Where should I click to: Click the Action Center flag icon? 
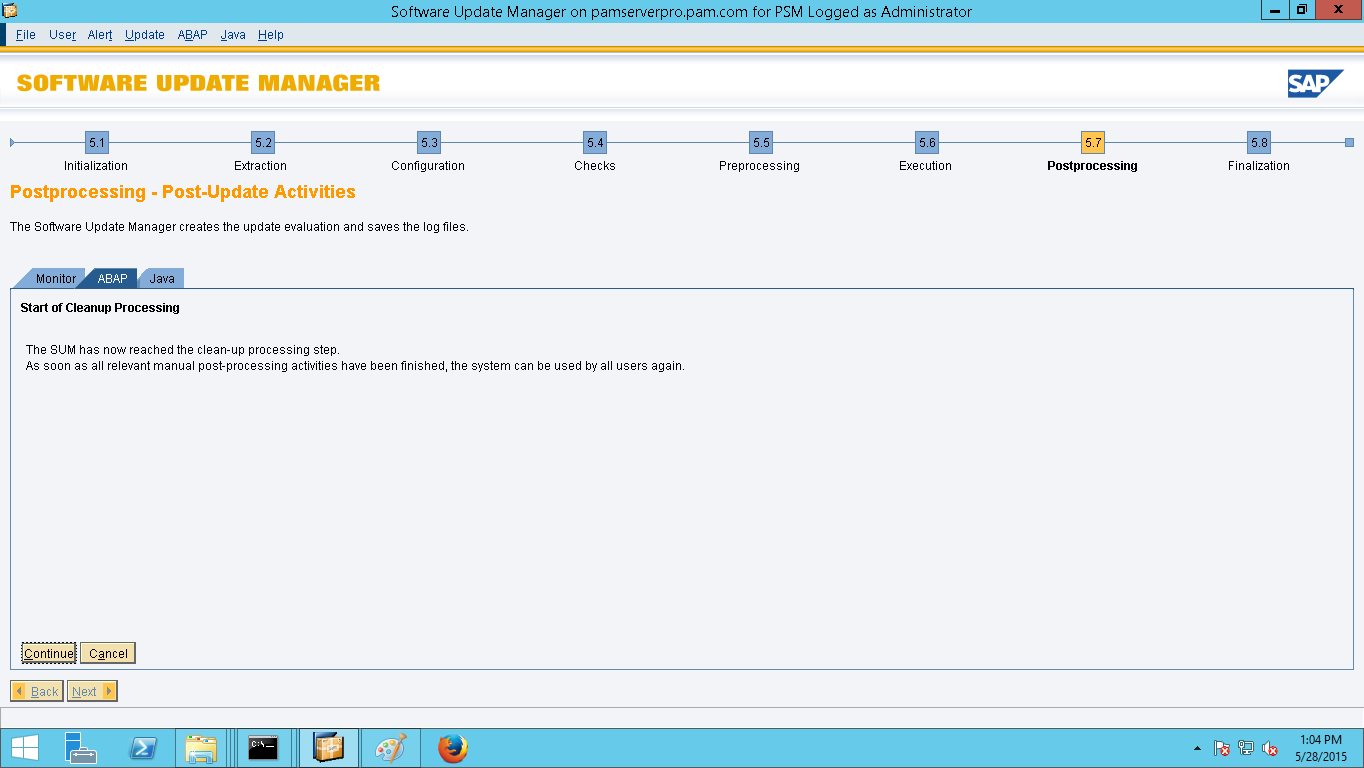[x=1222, y=748]
